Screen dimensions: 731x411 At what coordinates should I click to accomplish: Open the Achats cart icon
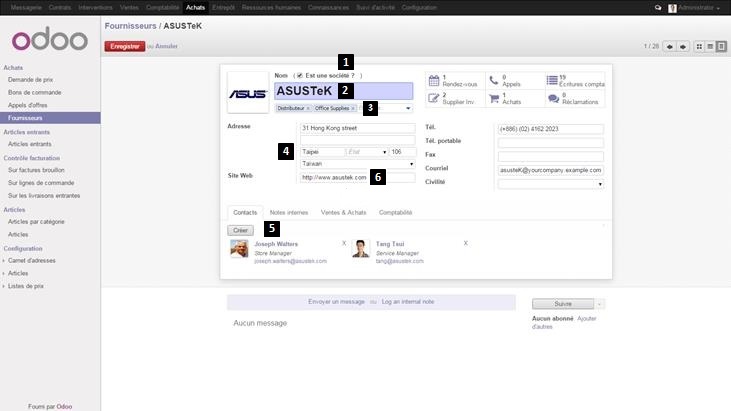tap(494, 98)
